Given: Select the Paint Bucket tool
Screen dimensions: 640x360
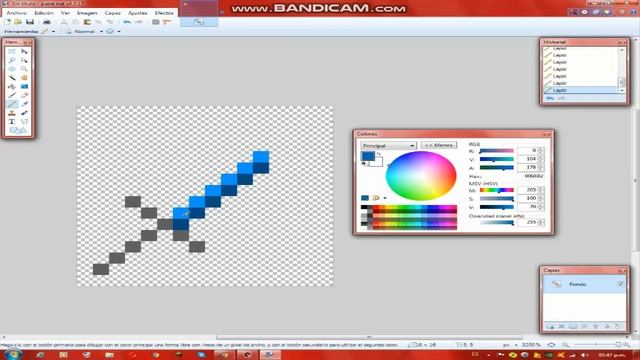Looking at the screenshot, I should (12, 86).
